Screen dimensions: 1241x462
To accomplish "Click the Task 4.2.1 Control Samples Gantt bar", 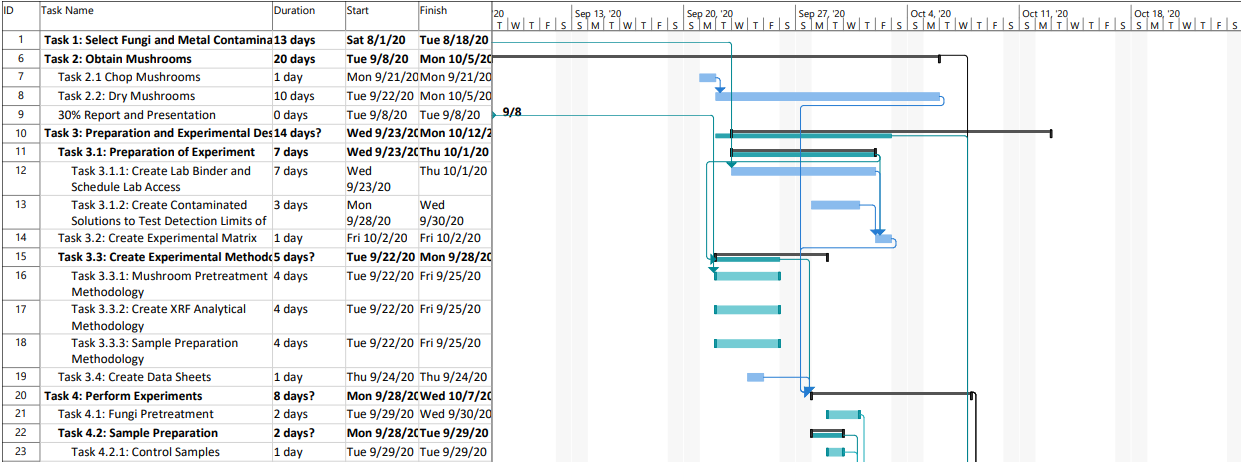I will point(835,452).
